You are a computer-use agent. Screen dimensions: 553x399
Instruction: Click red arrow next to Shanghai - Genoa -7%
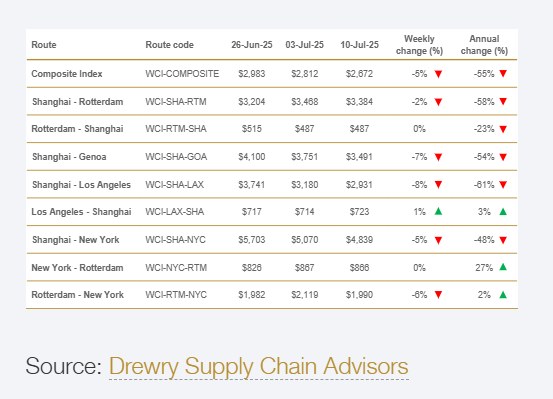tap(438, 157)
